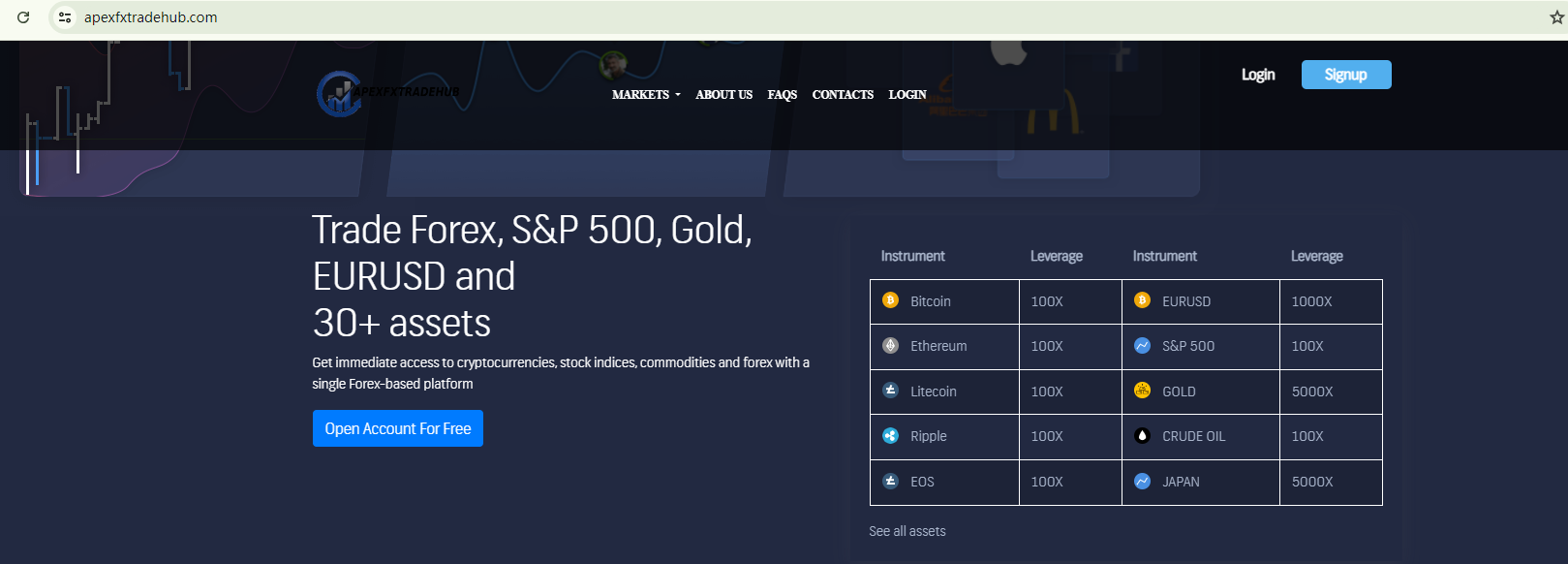This screenshot has width=1568, height=564.
Task: Click EURUSD 1000X leverage value
Action: 1311,301
